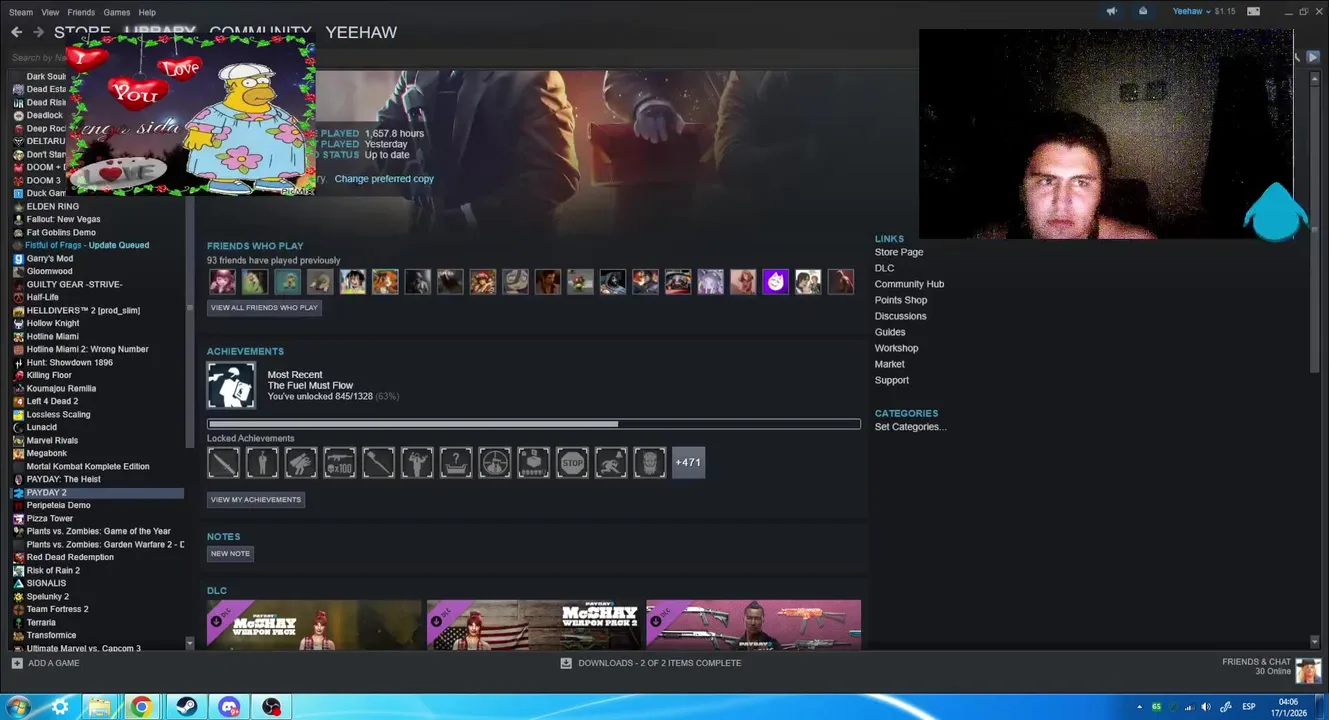Viewport: 1329px width, 720px height.
Task: Go forward with the right arrow navigation icon
Action: coord(38,32)
